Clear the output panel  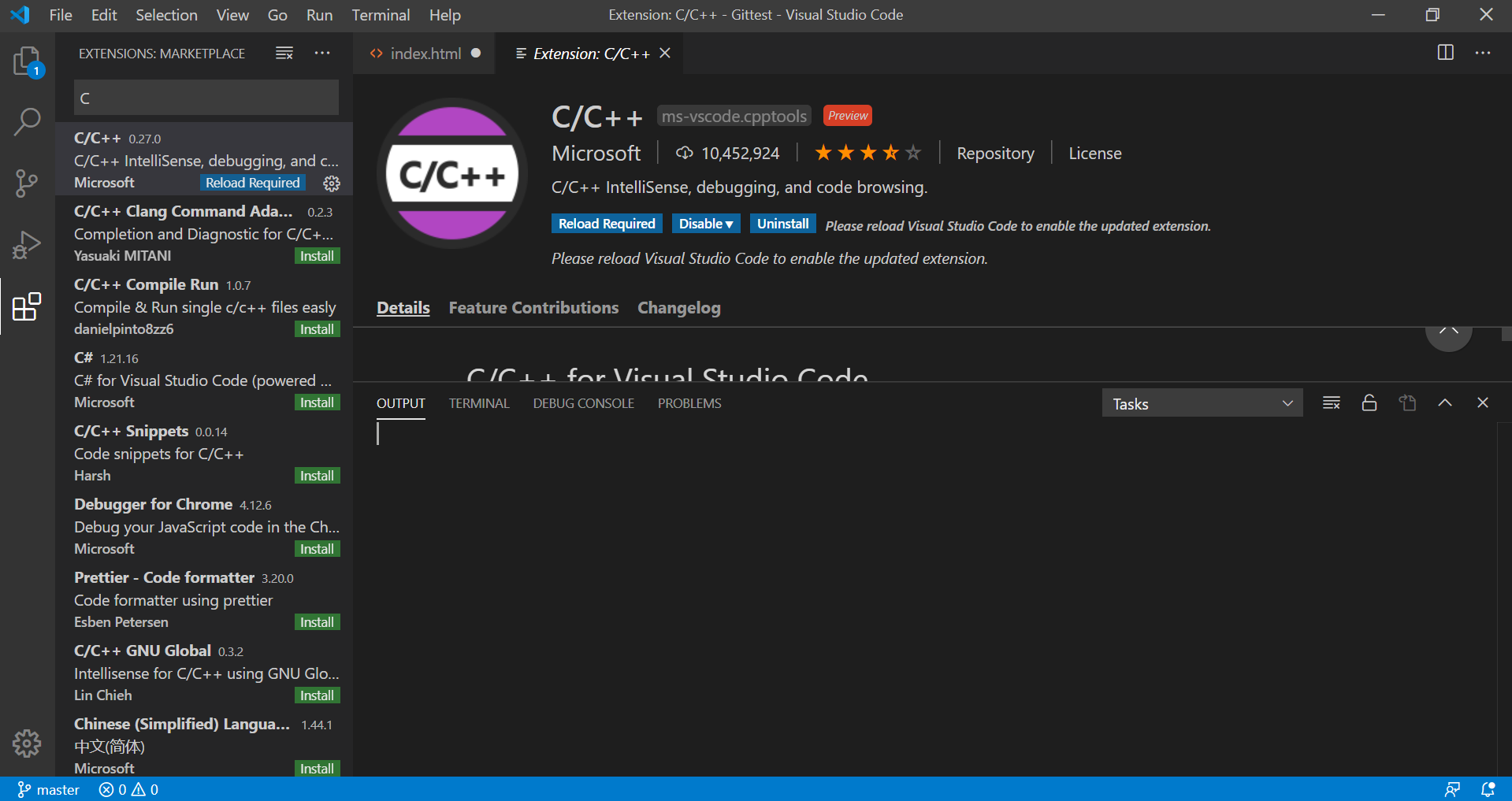[x=1332, y=403]
